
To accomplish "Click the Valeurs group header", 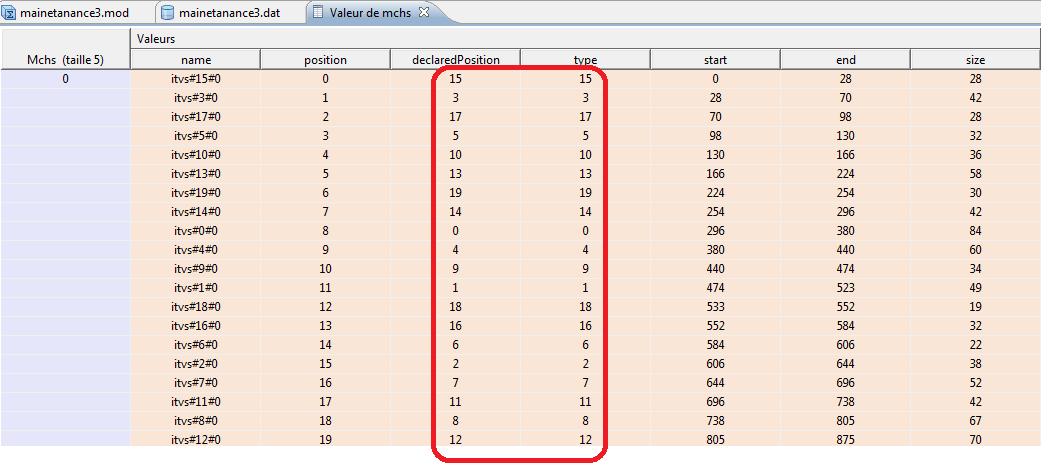I will point(585,39).
